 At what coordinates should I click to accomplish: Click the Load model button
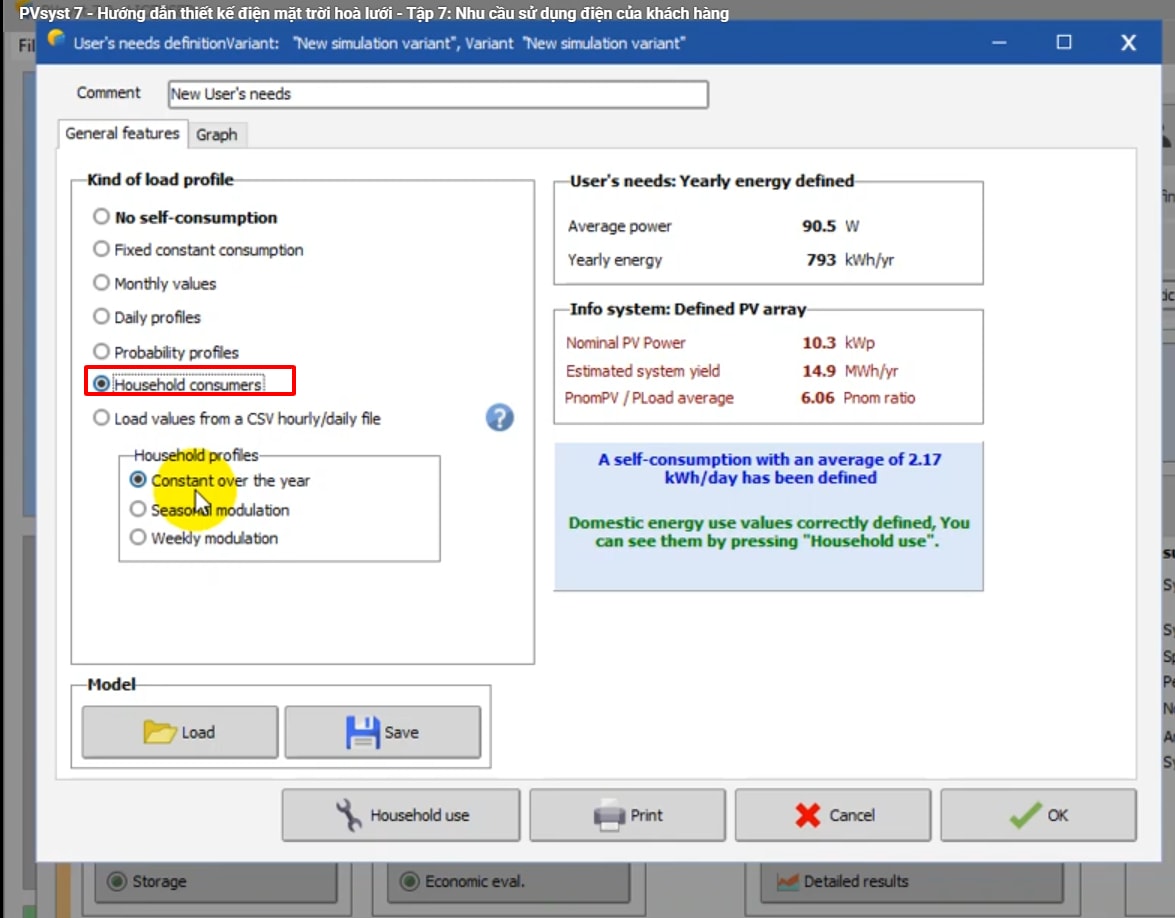coord(180,732)
